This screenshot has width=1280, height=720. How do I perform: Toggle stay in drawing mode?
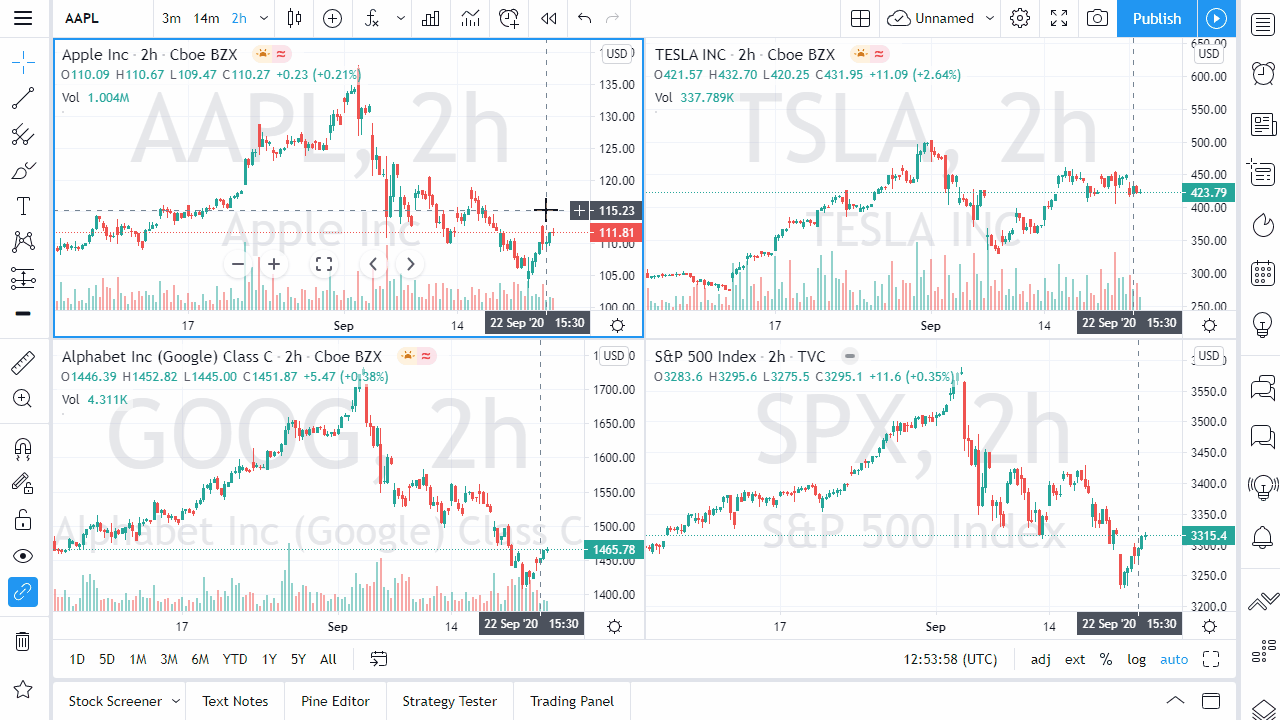pos(23,483)
